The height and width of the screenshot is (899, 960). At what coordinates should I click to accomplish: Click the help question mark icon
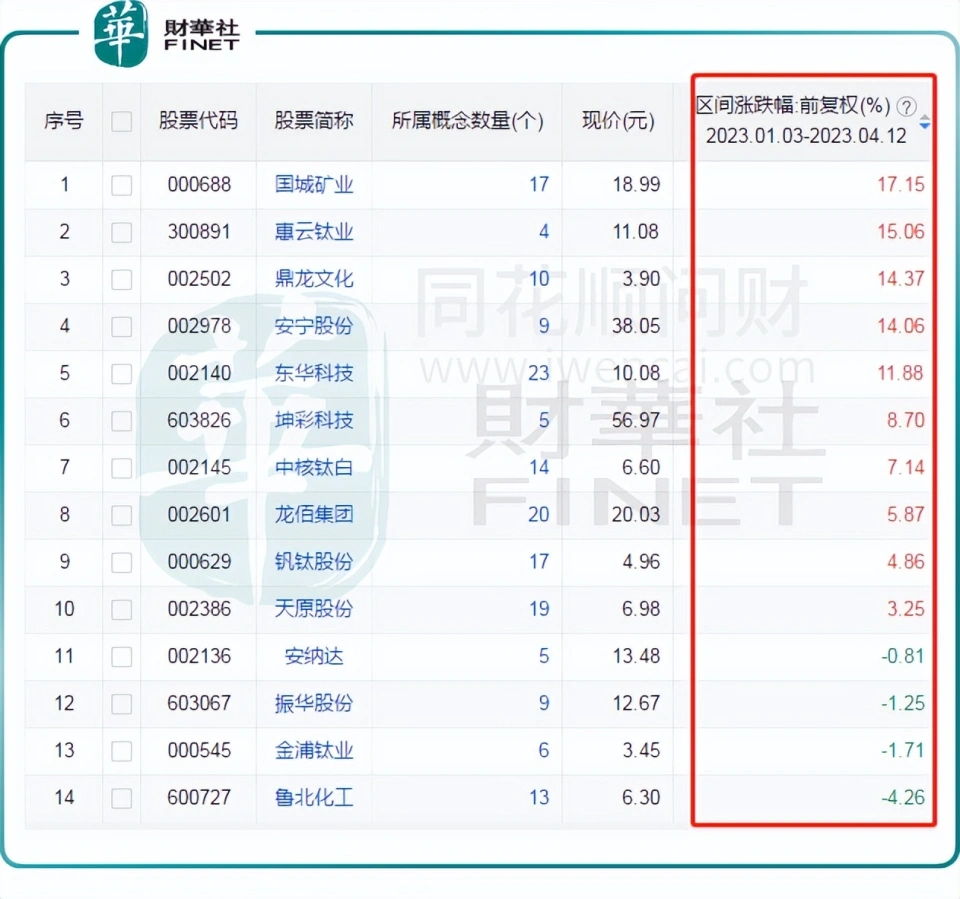[x=906, y=106]
